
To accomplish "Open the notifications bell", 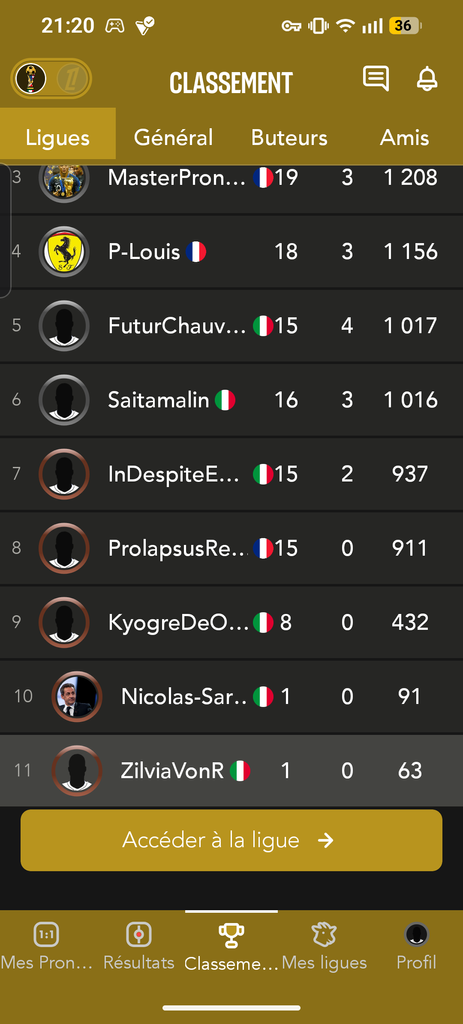I will click(427, 78).
